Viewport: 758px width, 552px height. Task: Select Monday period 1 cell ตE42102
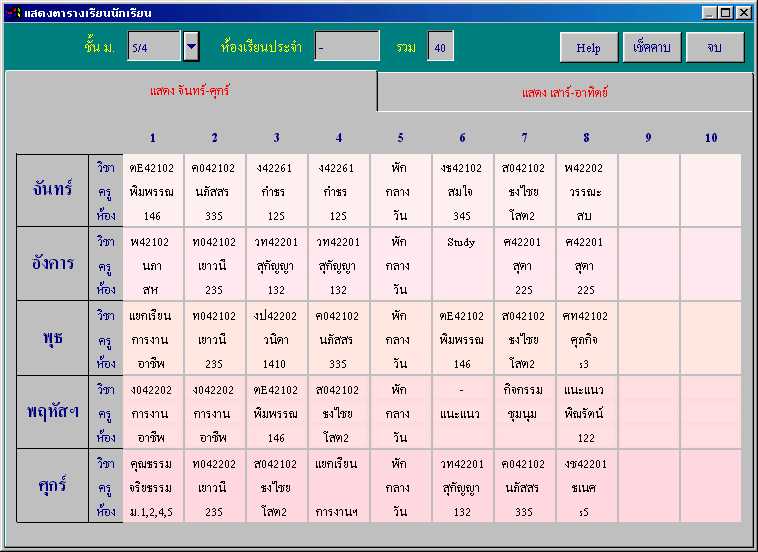click(153, 191)
